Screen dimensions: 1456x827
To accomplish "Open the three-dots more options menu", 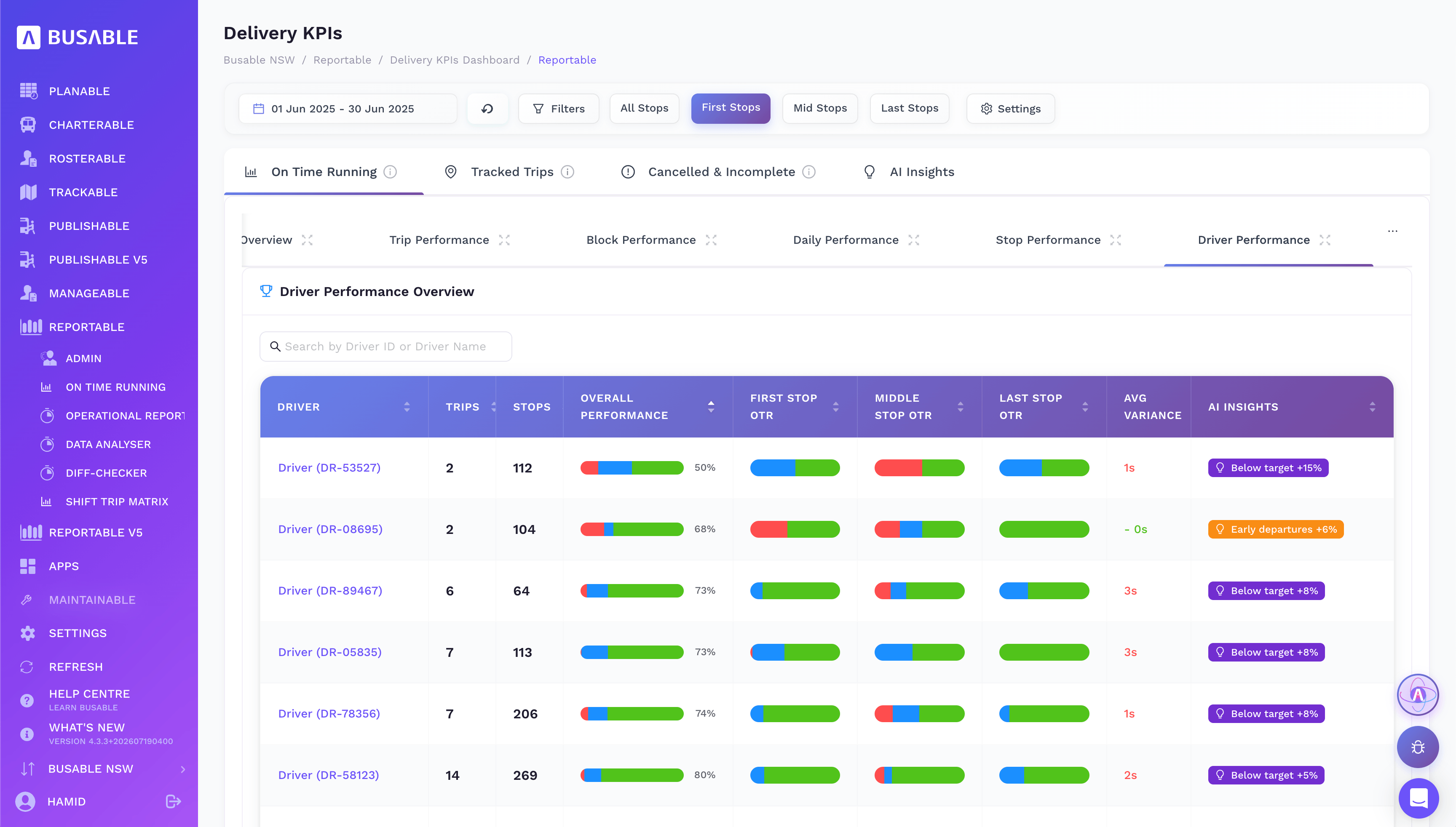I will pos(1392,231).
